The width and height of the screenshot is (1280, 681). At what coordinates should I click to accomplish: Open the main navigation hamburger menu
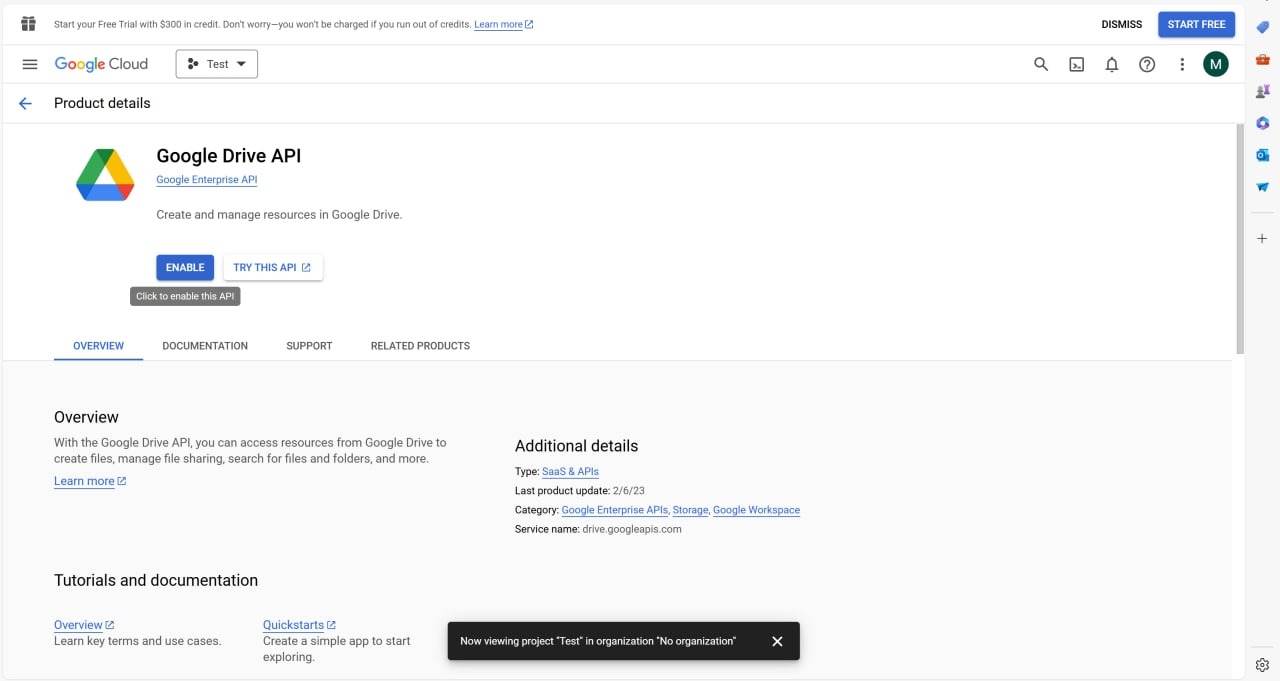click(30, 64)
